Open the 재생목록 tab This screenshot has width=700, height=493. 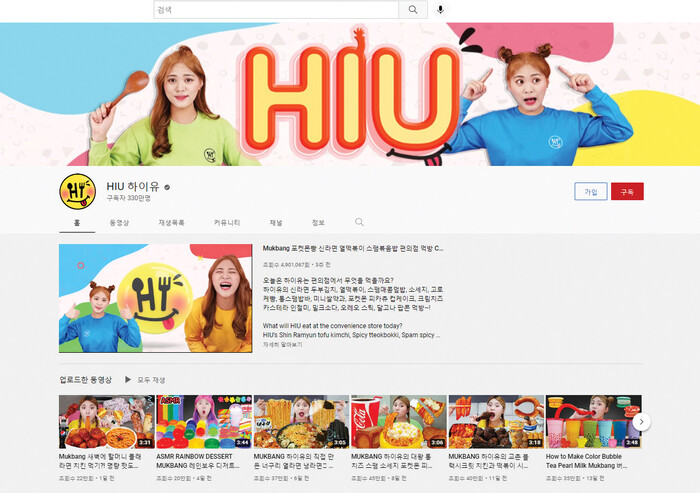[x=171, y=222]
